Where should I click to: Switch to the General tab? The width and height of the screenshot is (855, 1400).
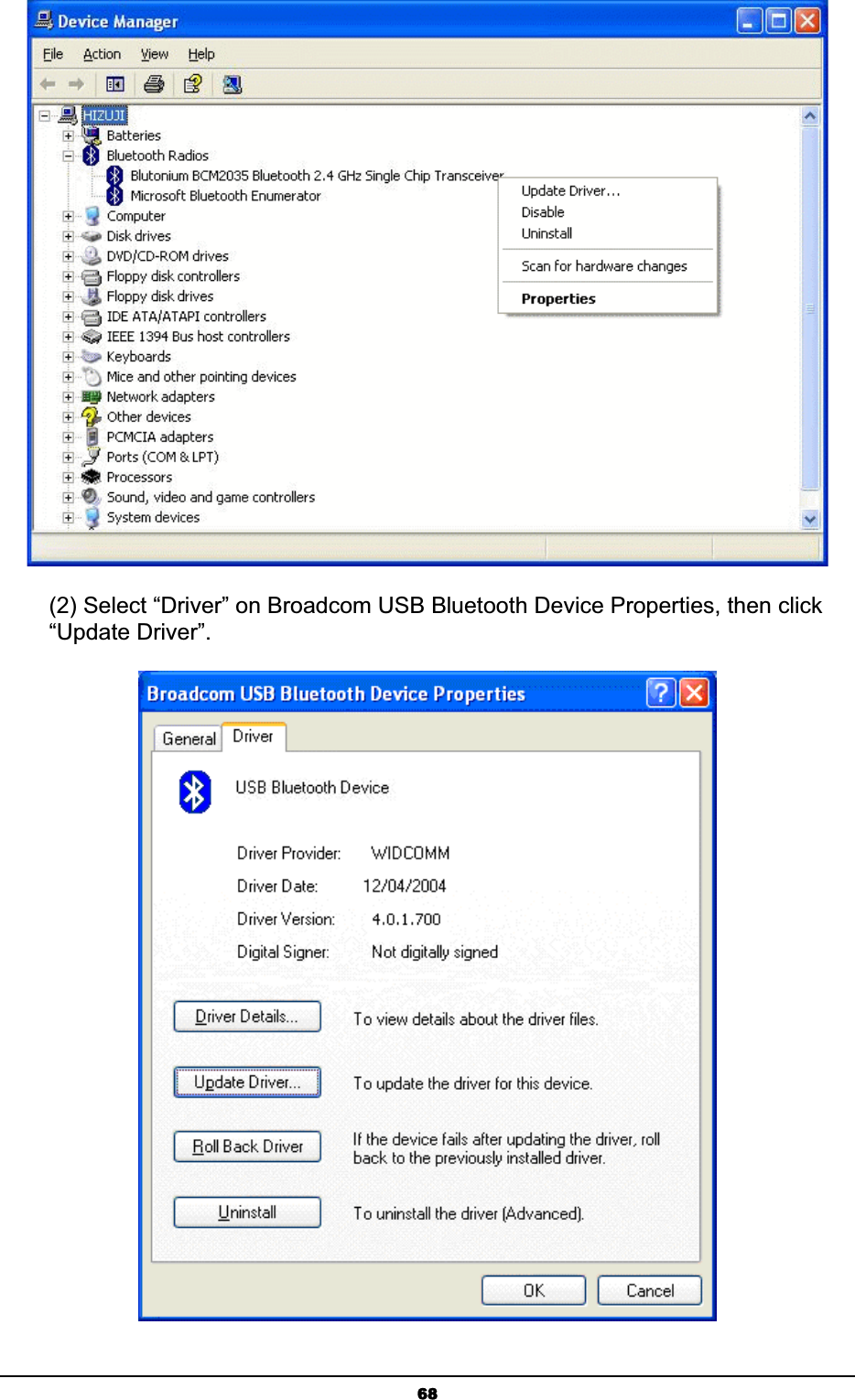189,738
